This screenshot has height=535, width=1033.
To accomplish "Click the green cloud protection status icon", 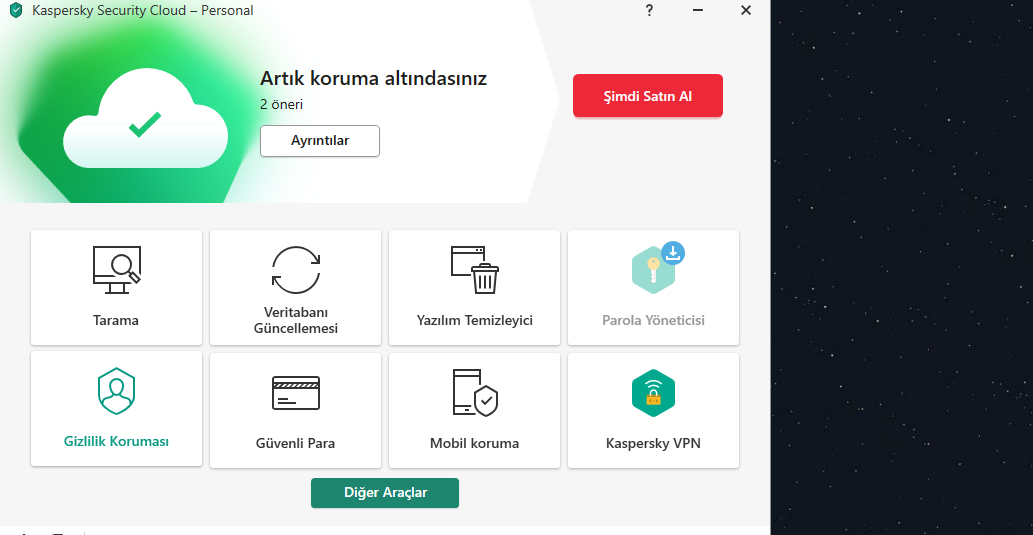I will click(x=146, y=119).
